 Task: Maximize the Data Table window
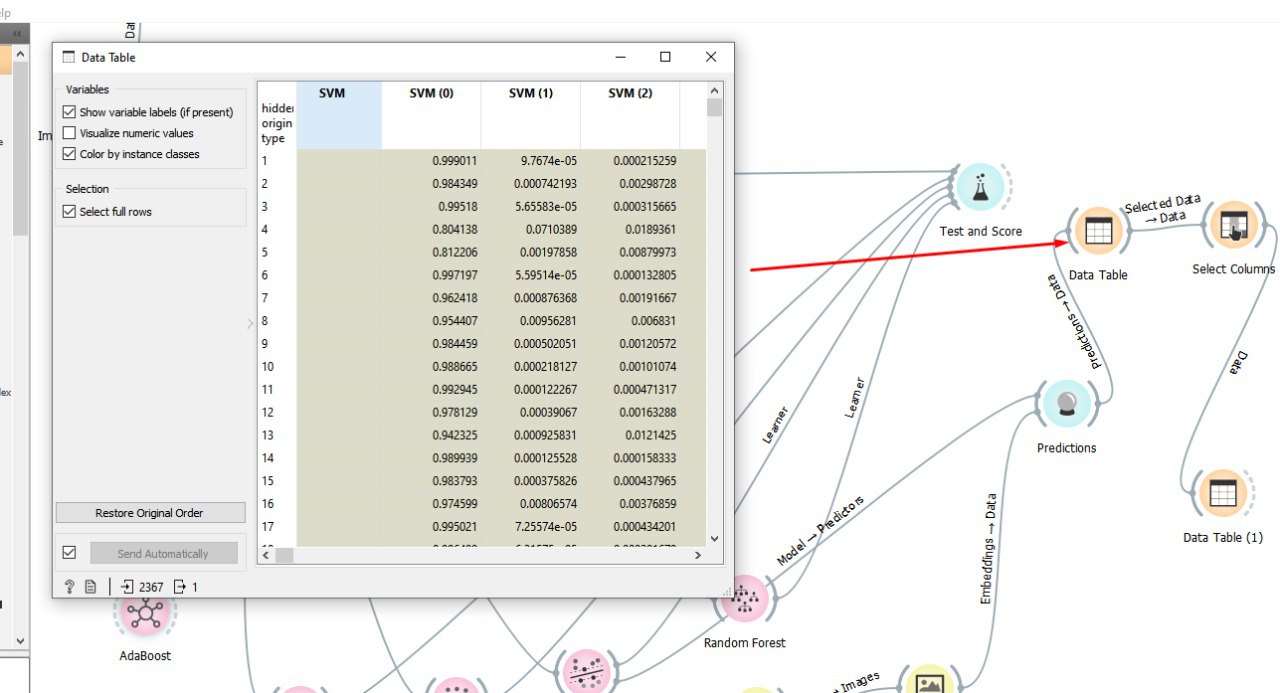click(665, 57)
